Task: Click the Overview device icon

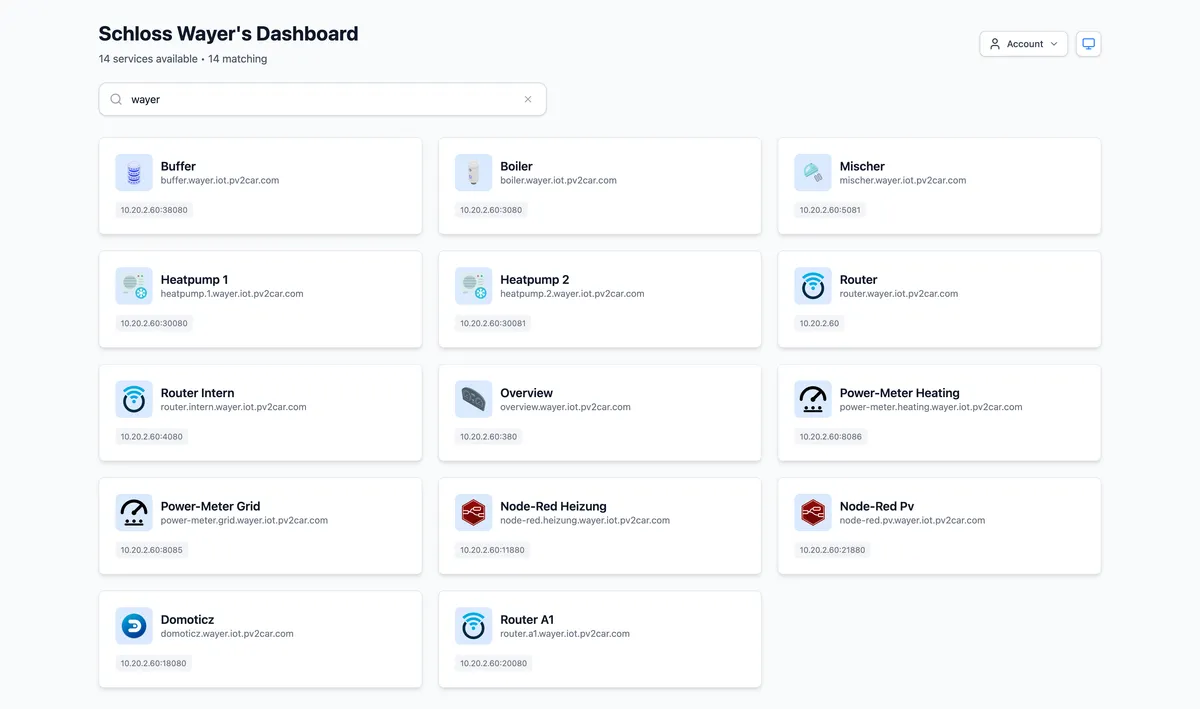Action: pyautogui.click(x=473, y=399)
